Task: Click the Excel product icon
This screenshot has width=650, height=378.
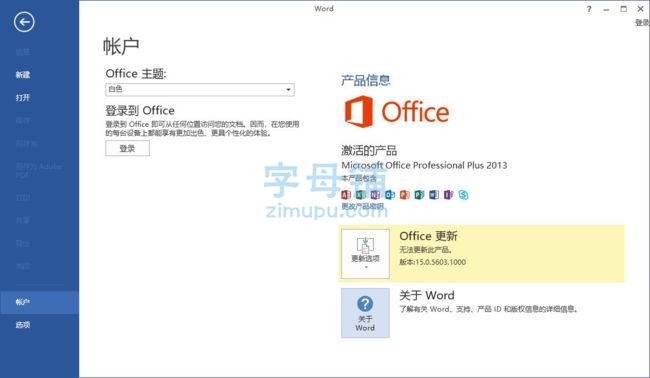Action: click(x=361, y=194)
